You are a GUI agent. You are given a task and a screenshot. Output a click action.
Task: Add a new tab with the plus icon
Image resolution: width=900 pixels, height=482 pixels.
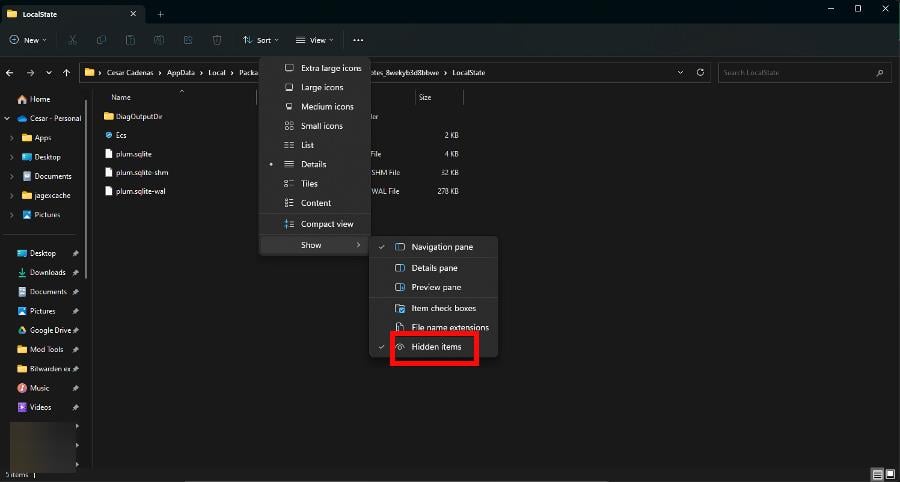[x=160, y=14]
